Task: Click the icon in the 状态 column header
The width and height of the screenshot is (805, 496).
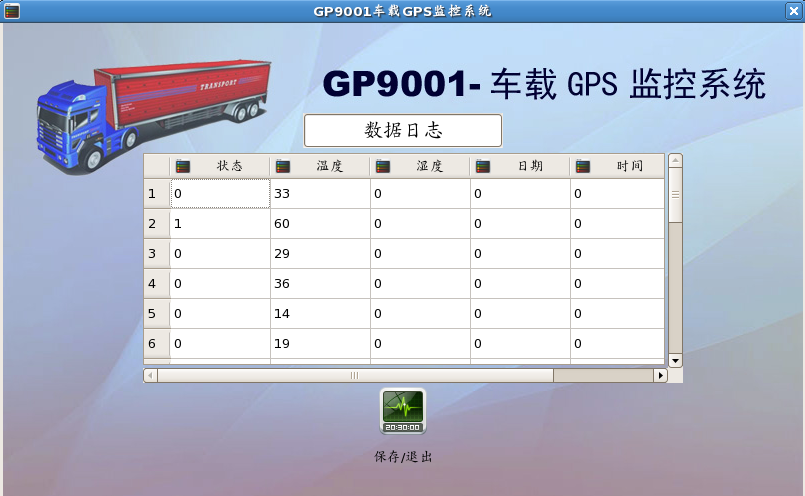Action: (183, 166)
